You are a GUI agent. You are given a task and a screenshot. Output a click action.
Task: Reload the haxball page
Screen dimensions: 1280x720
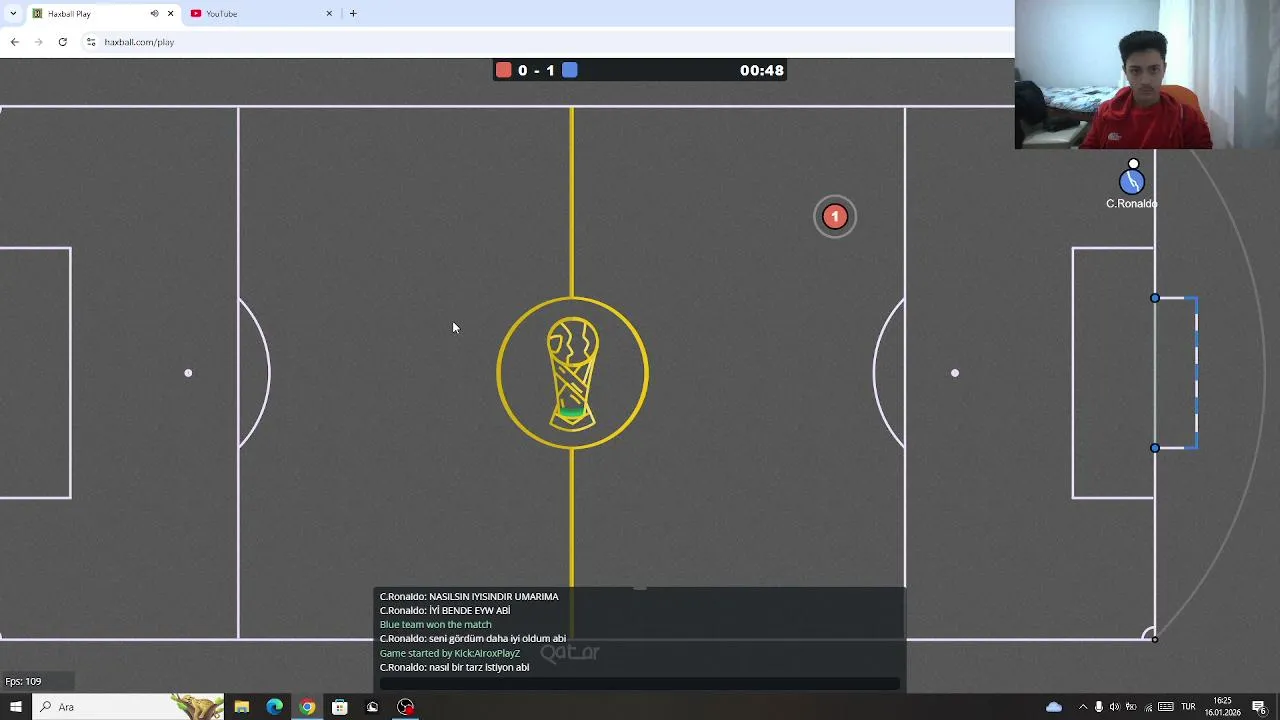tap(62, 42)
